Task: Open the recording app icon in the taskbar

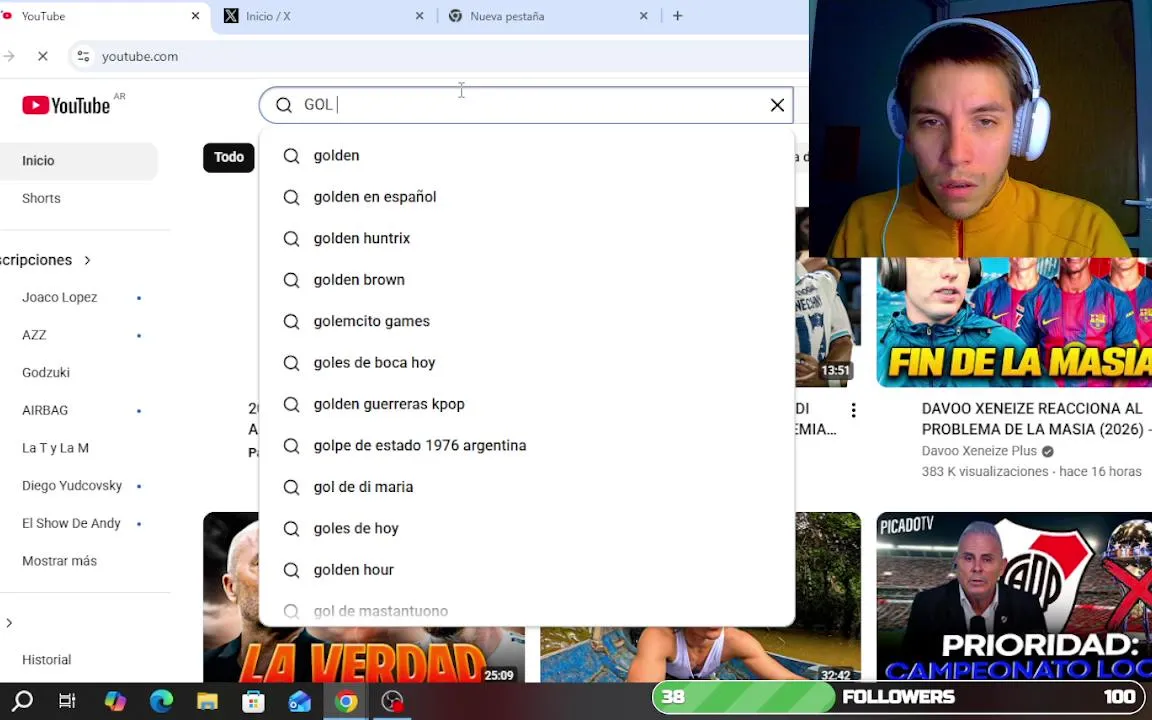Action: click(392, 701)
